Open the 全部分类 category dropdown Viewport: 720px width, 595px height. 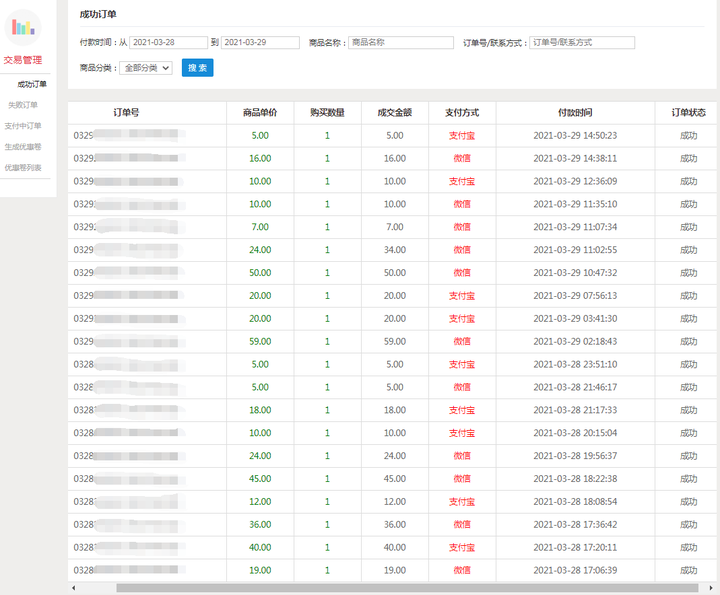(146, 68)
